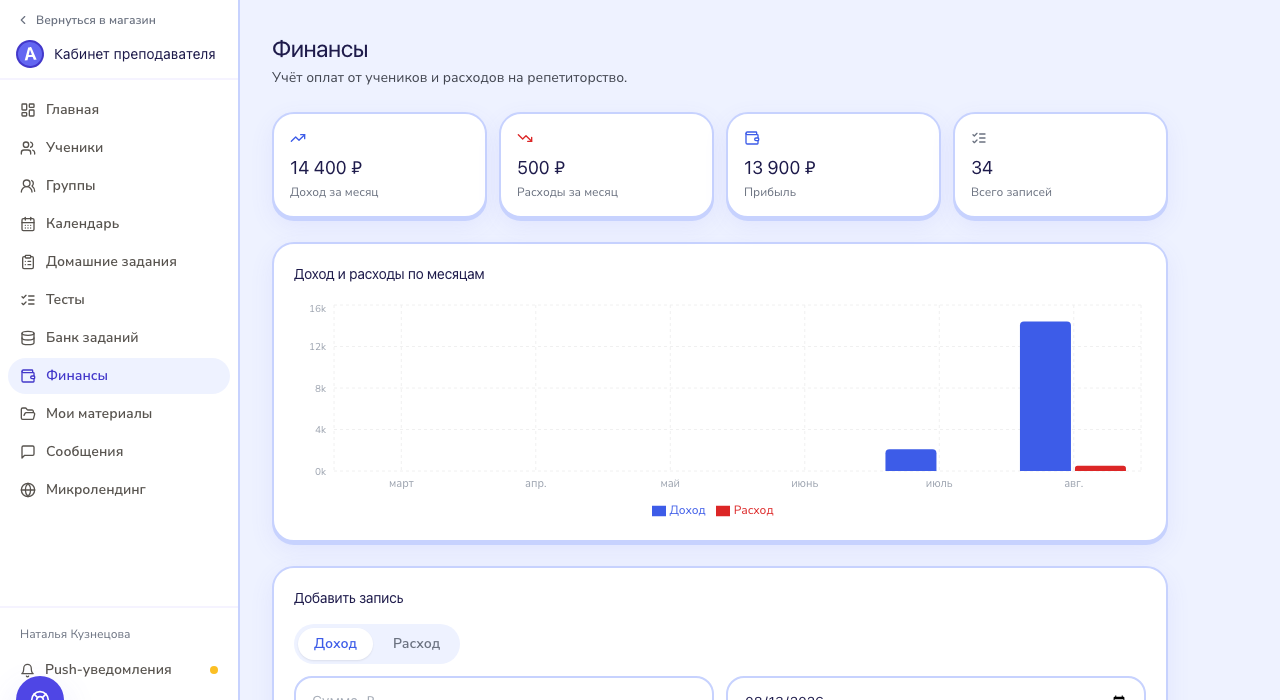The height and width of the screenshot is (700, 1280).
Task: Click the авг. axis label
Action: pos(1073,484)
